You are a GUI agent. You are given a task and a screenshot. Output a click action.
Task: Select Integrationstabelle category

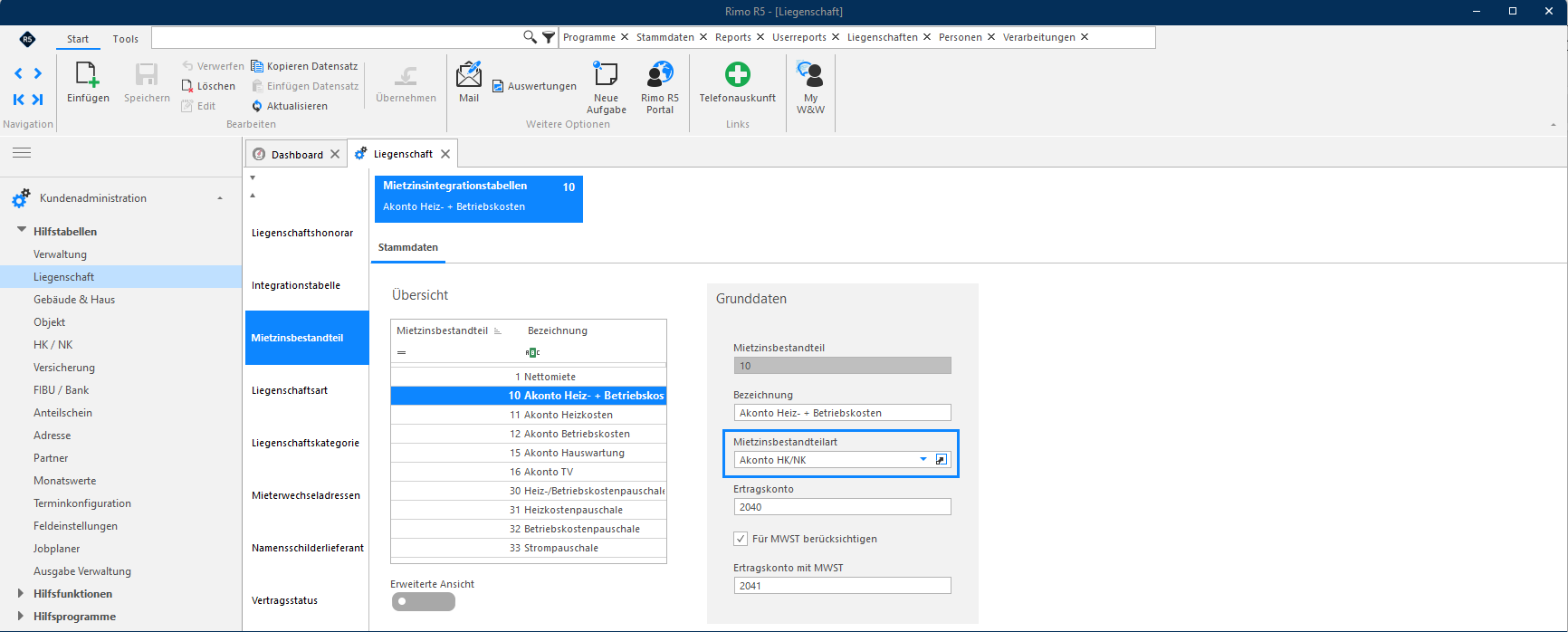click(307, 285)
